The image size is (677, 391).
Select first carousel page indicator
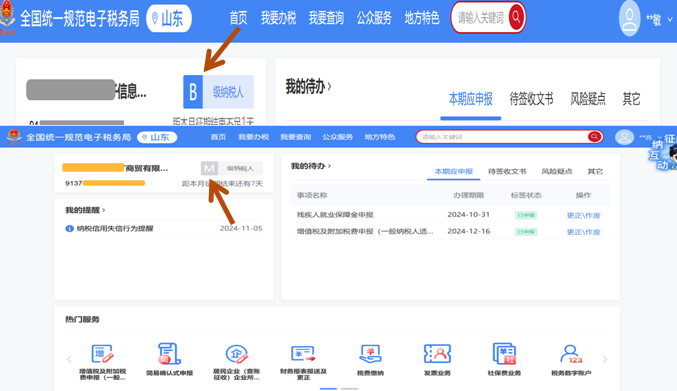pos(328,388)
